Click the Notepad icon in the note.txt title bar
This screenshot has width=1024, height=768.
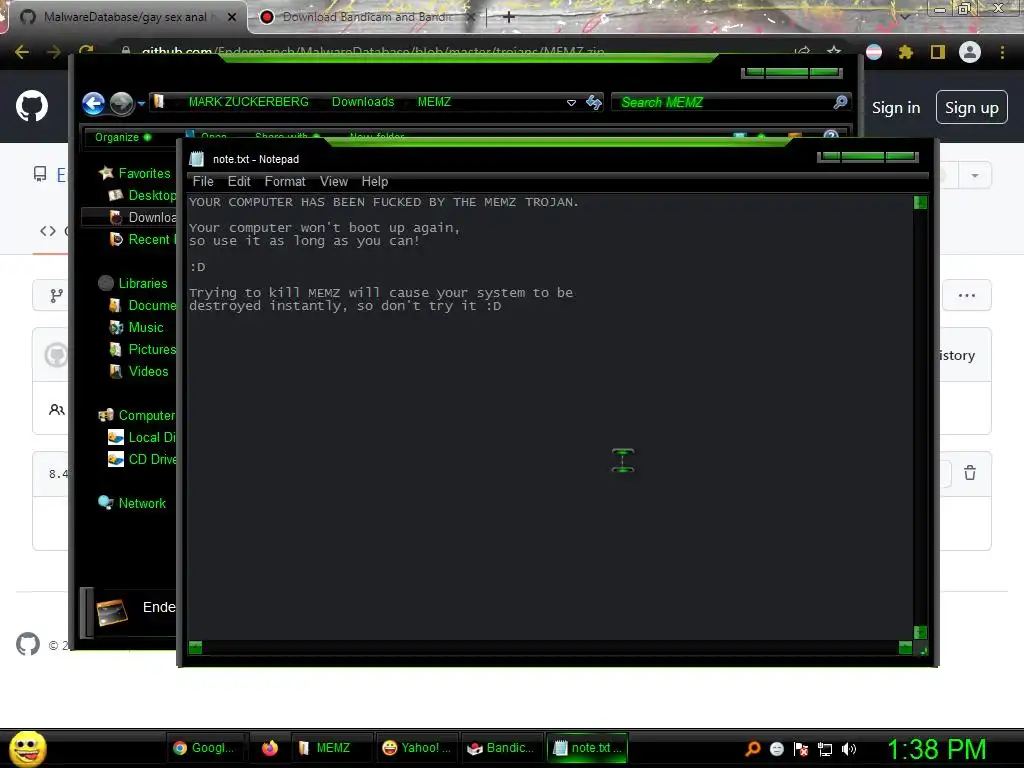pos(197,159)
